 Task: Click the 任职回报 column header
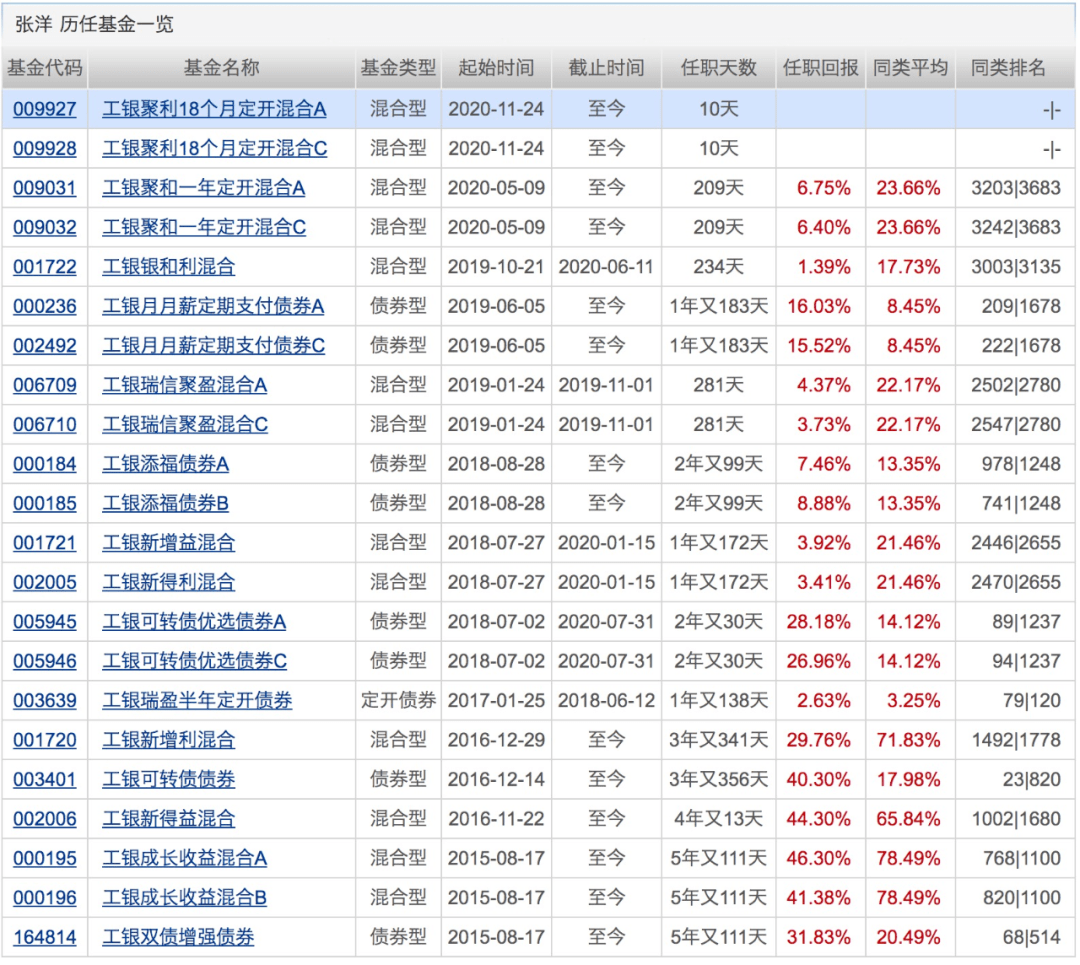pos(820,68)
